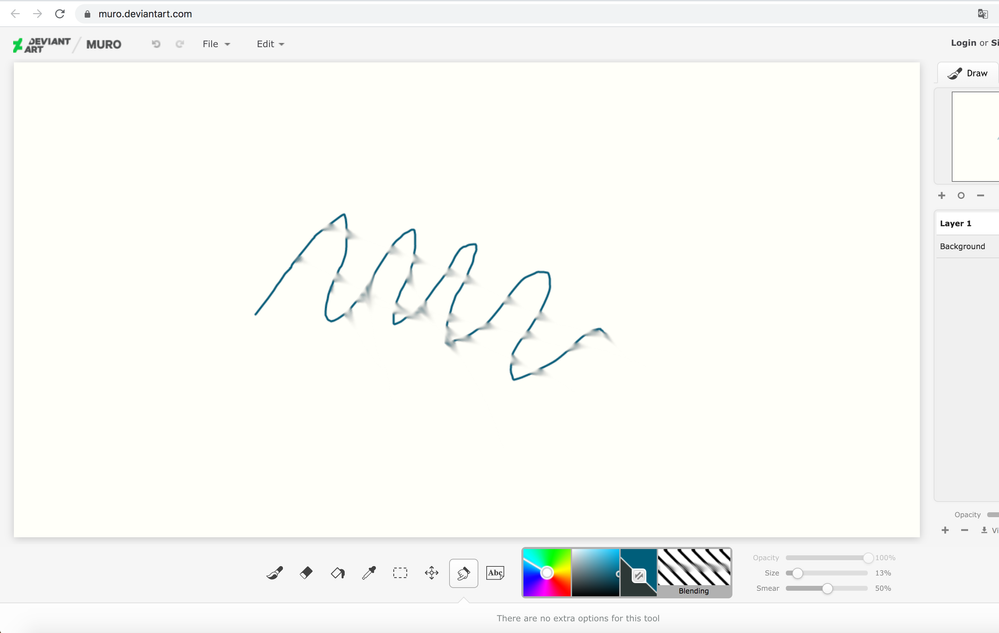Select the Move tool
This screenshot has height=633, width=999.
coord(431,572)
